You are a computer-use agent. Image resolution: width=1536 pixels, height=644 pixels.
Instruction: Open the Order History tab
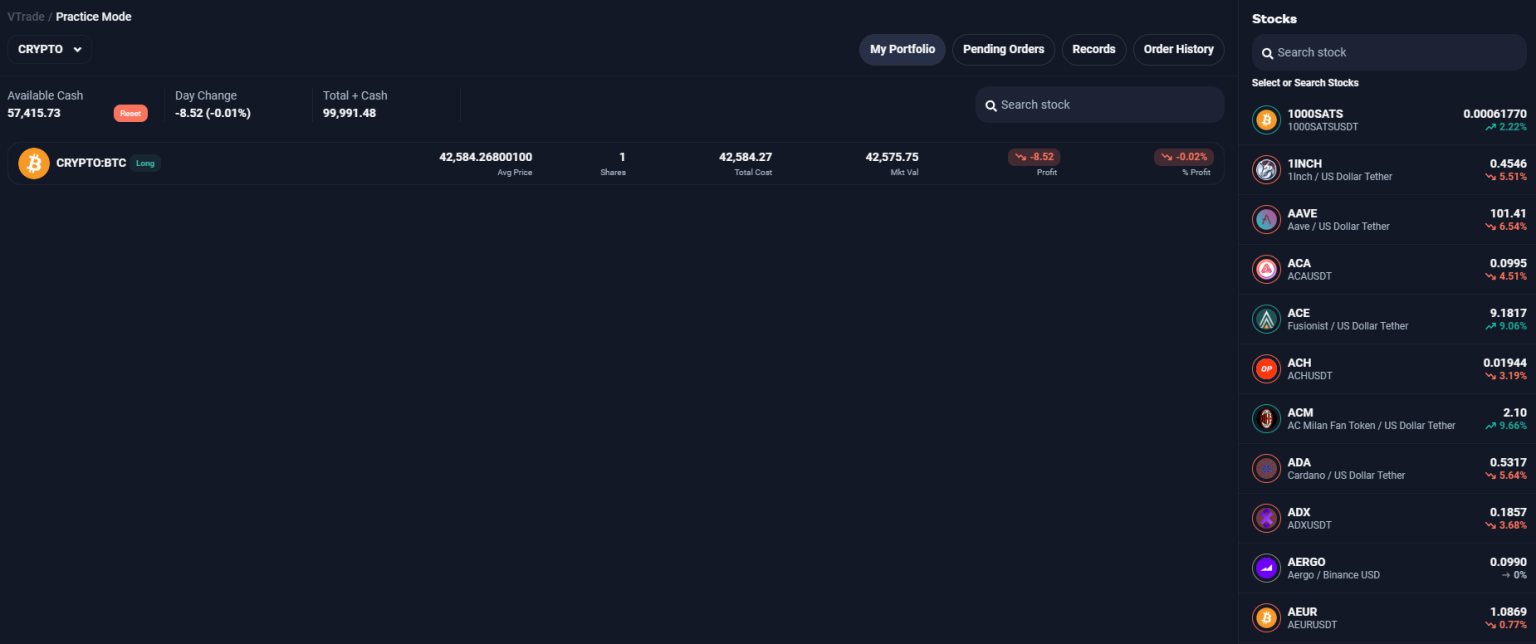1178,49
